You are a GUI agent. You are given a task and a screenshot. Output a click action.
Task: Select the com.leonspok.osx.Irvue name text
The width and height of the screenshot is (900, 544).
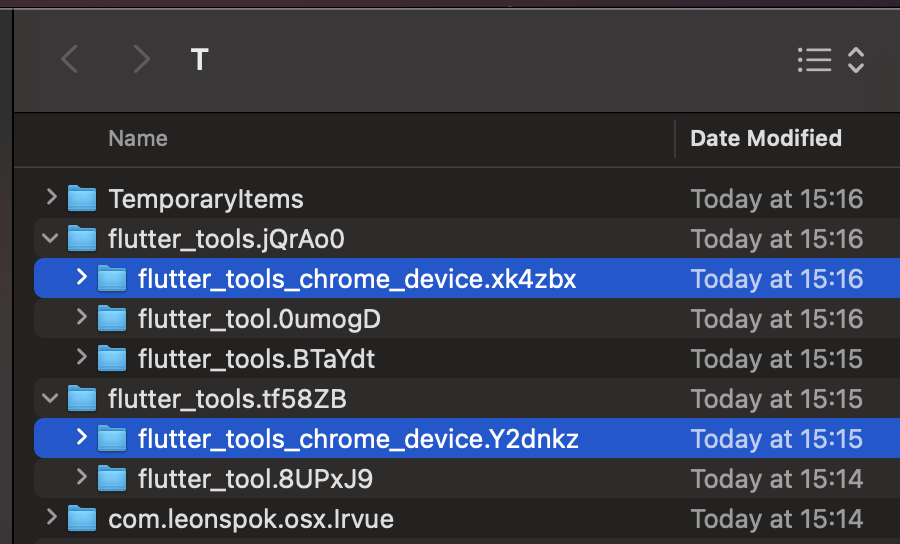[251, 520]
